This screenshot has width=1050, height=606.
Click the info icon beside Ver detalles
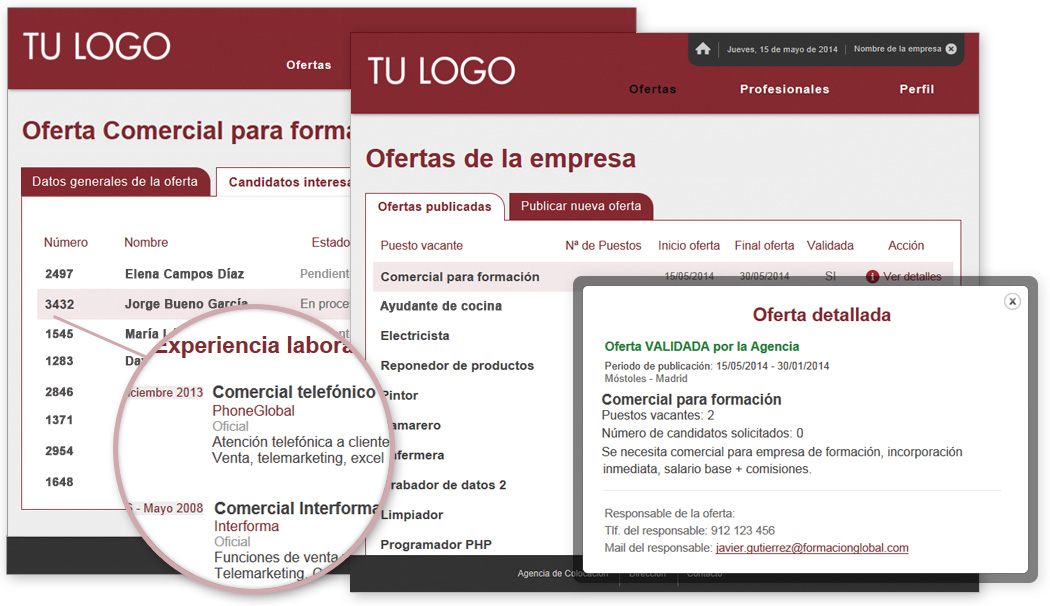click(x=872, y=277)
